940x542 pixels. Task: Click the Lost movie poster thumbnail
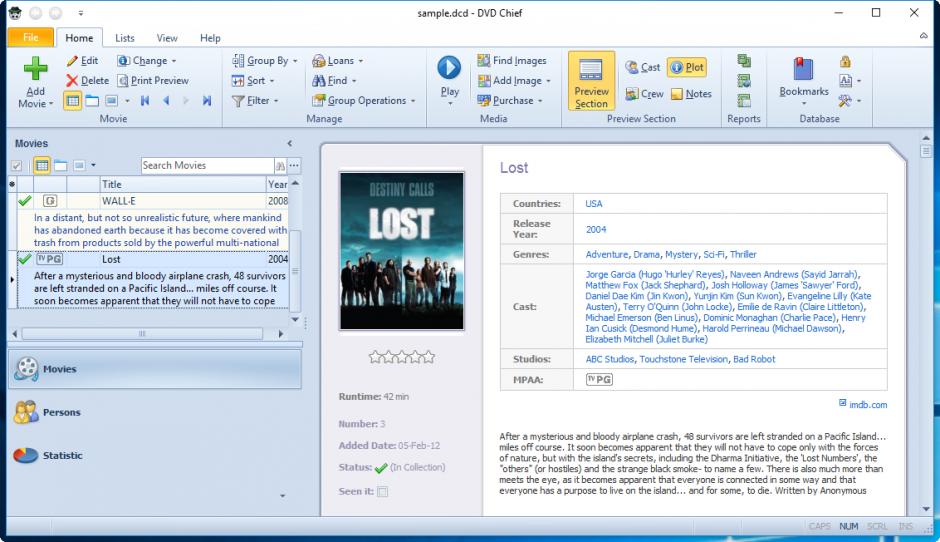[x=402, y=251]
